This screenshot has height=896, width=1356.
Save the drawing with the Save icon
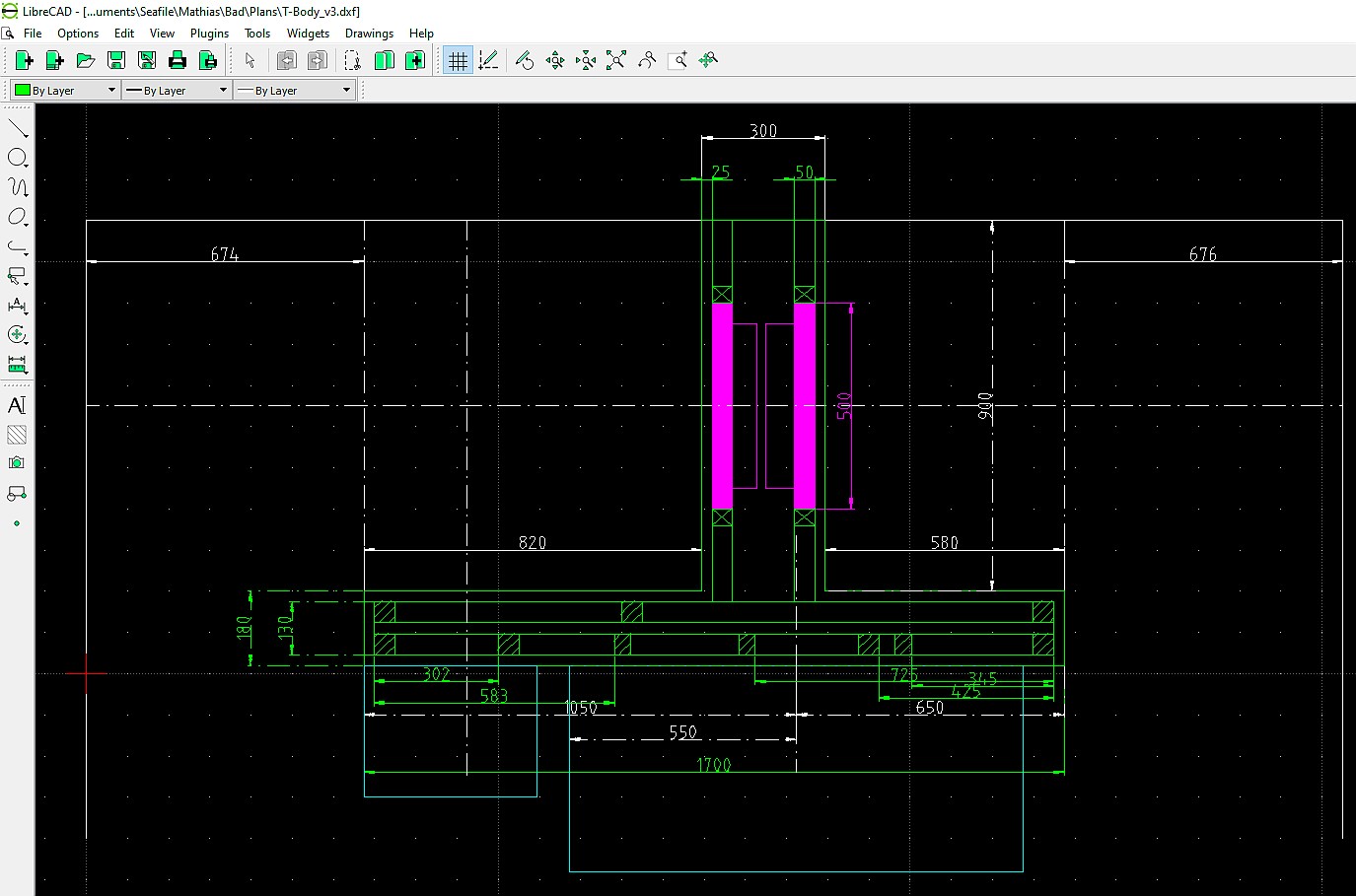tap(115, 61)
